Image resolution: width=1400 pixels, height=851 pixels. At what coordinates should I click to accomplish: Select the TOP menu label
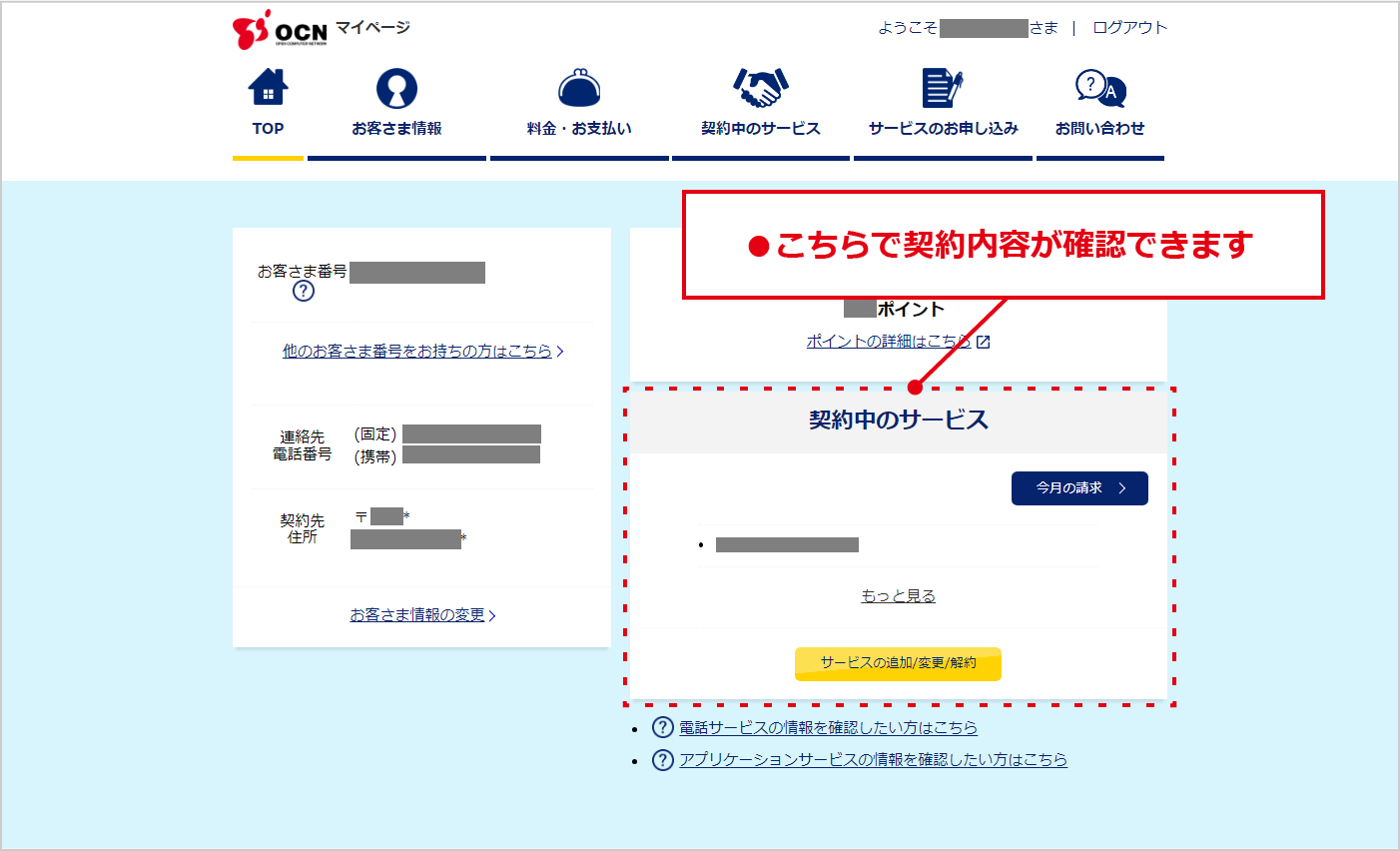point(268,128)
